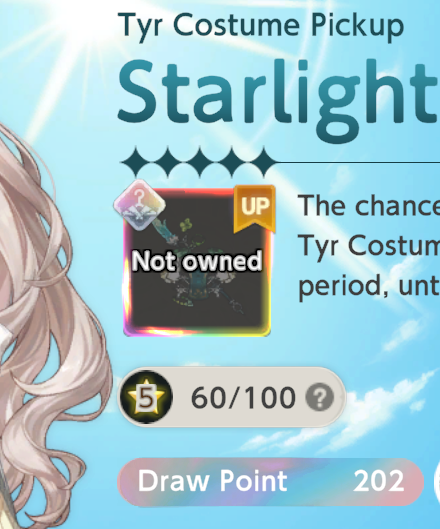
Task: Click the middle diamond rarity star
Action: 200,162
